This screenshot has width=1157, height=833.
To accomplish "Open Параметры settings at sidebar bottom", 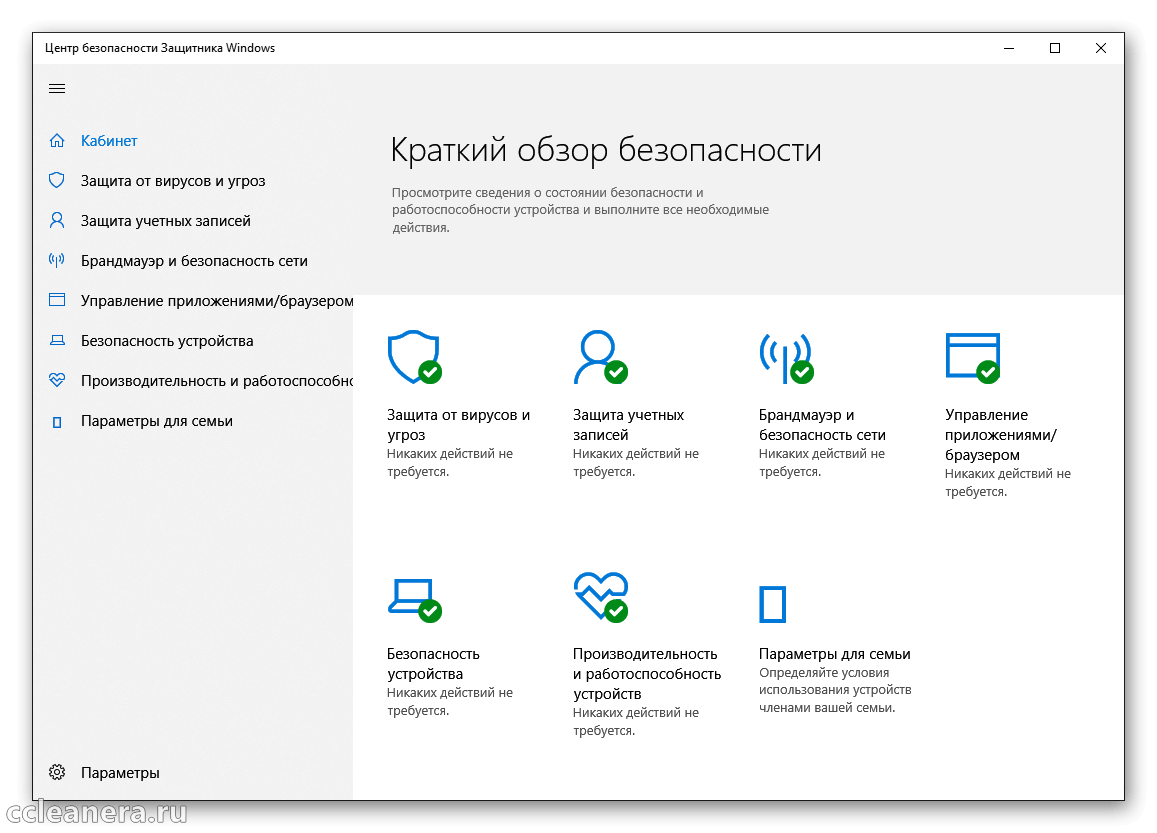I will [120, 772].
